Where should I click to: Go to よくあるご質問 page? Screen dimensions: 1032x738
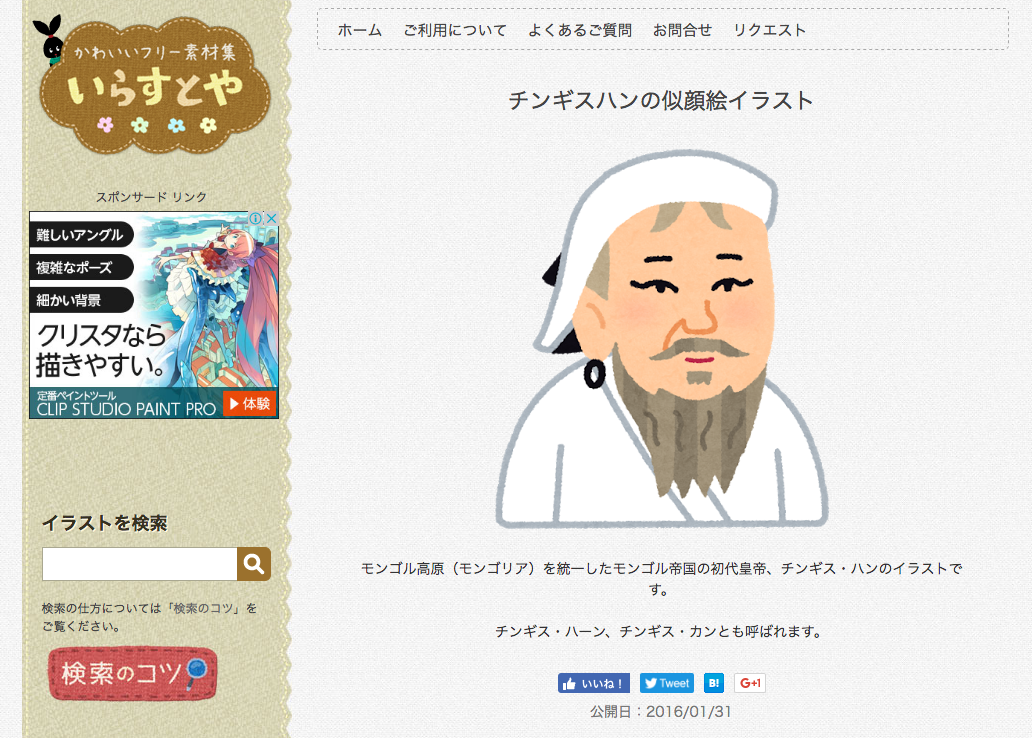coord(580,30)
